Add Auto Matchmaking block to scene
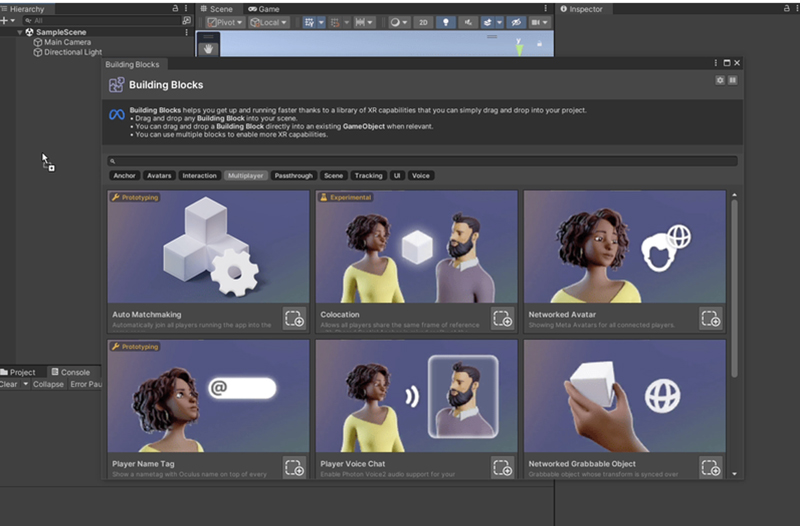This screenshot has width=800, height=526. click(x=294, y=319)
